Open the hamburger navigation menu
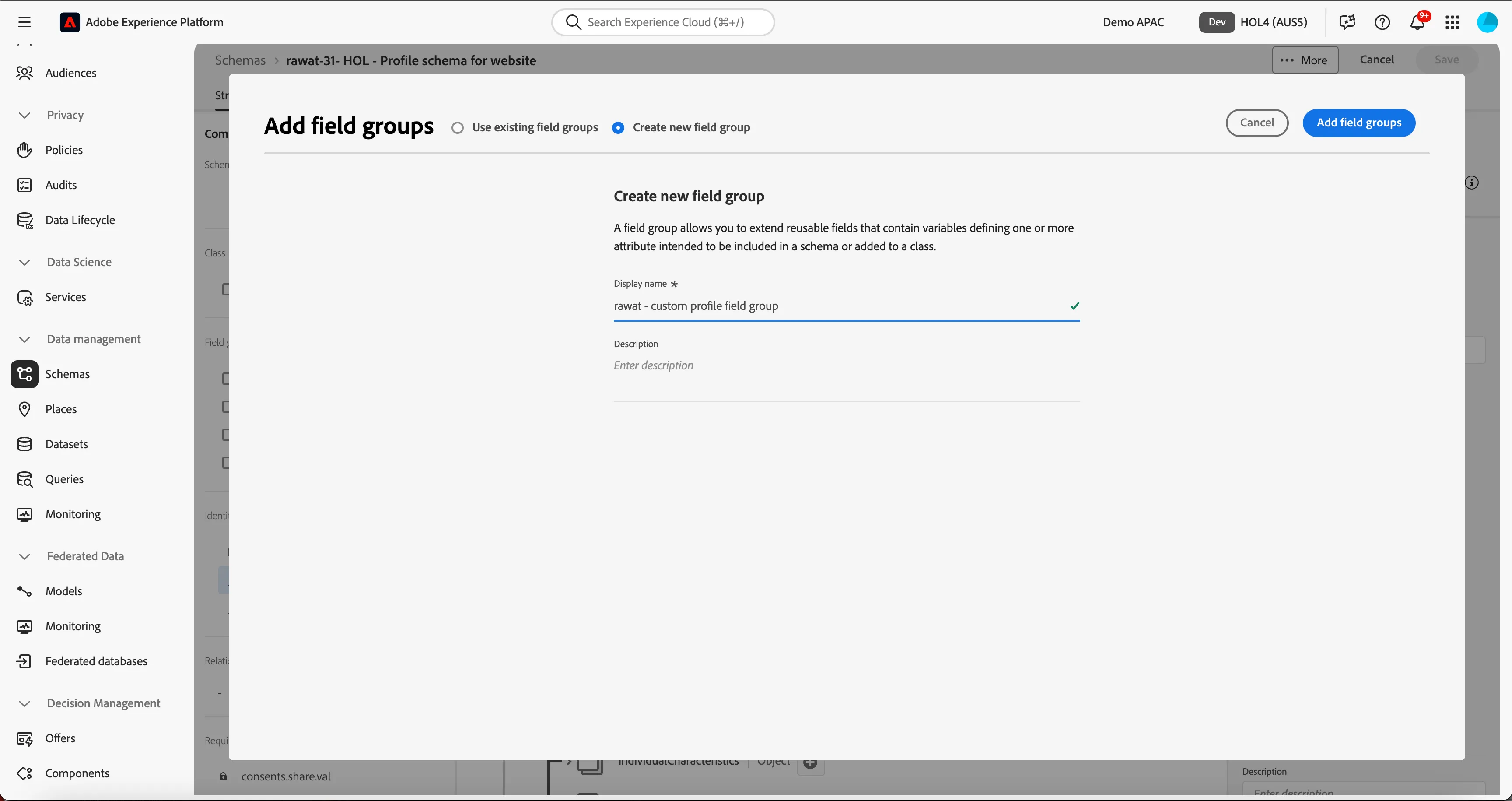This screenshot has width=1512, height=801. pyautogui.click(x=24, y=22)
